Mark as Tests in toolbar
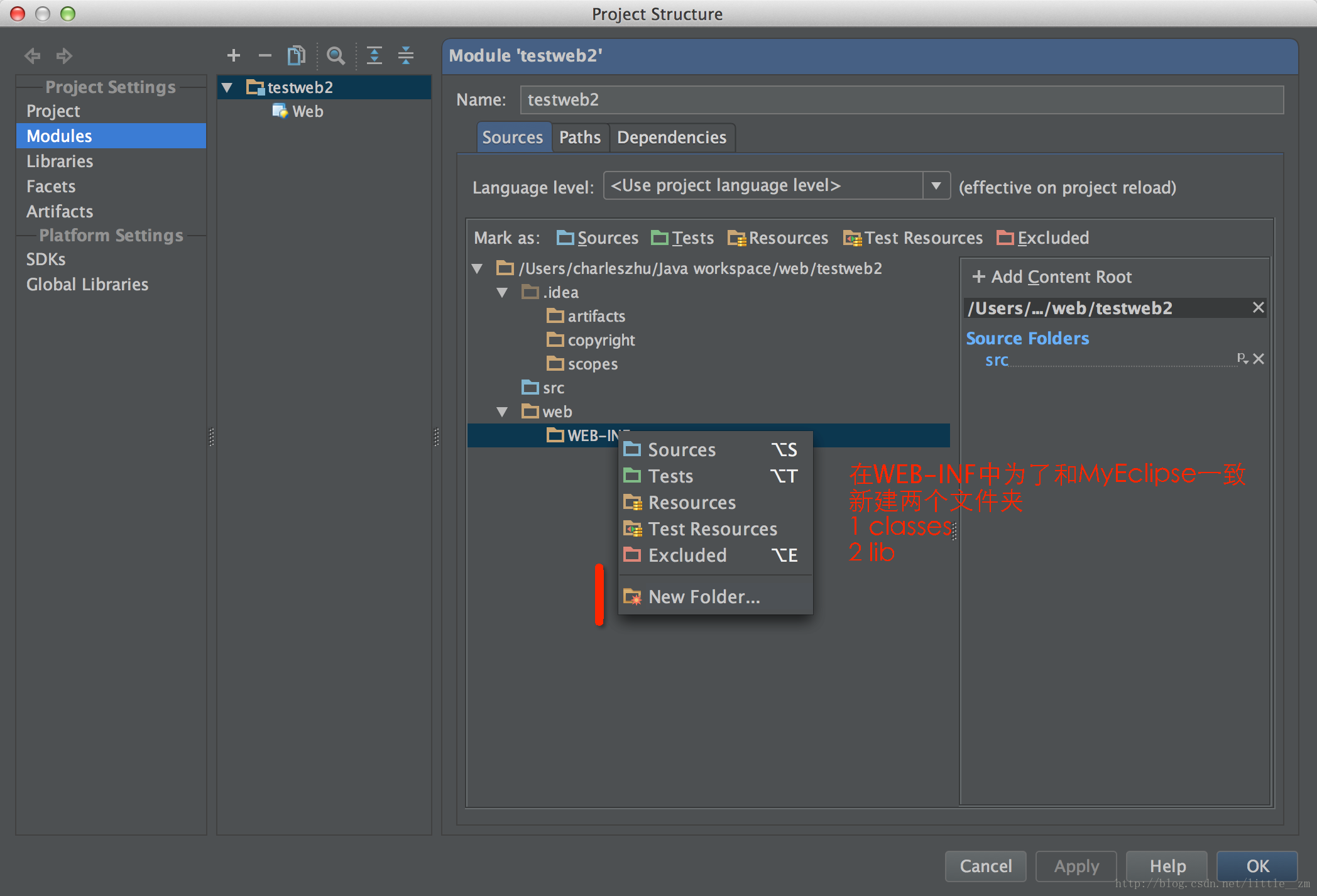The width and height of the screenshot is (1317, 896). (682, 238)
